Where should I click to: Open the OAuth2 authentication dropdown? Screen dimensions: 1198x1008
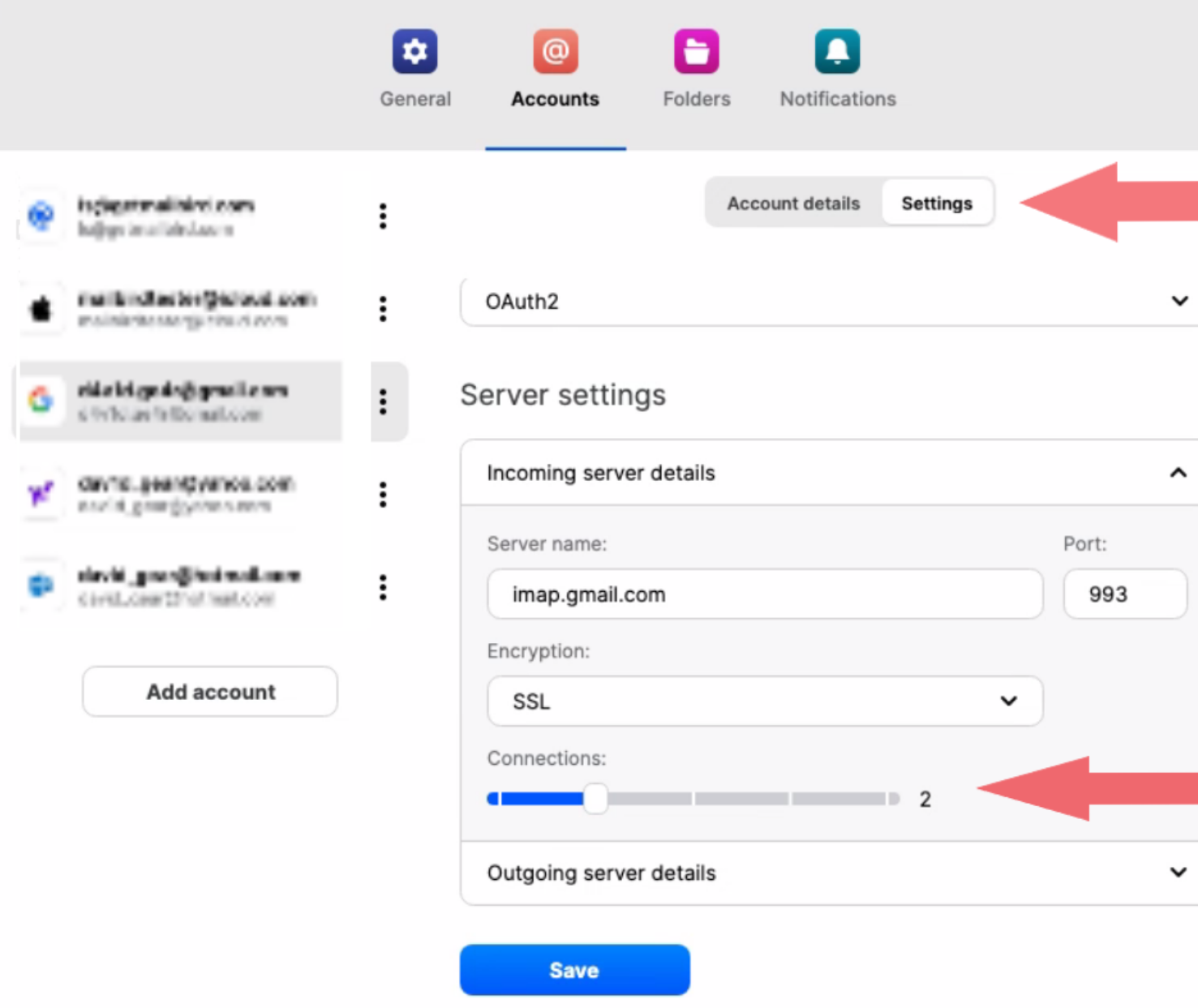click(829, 301)
